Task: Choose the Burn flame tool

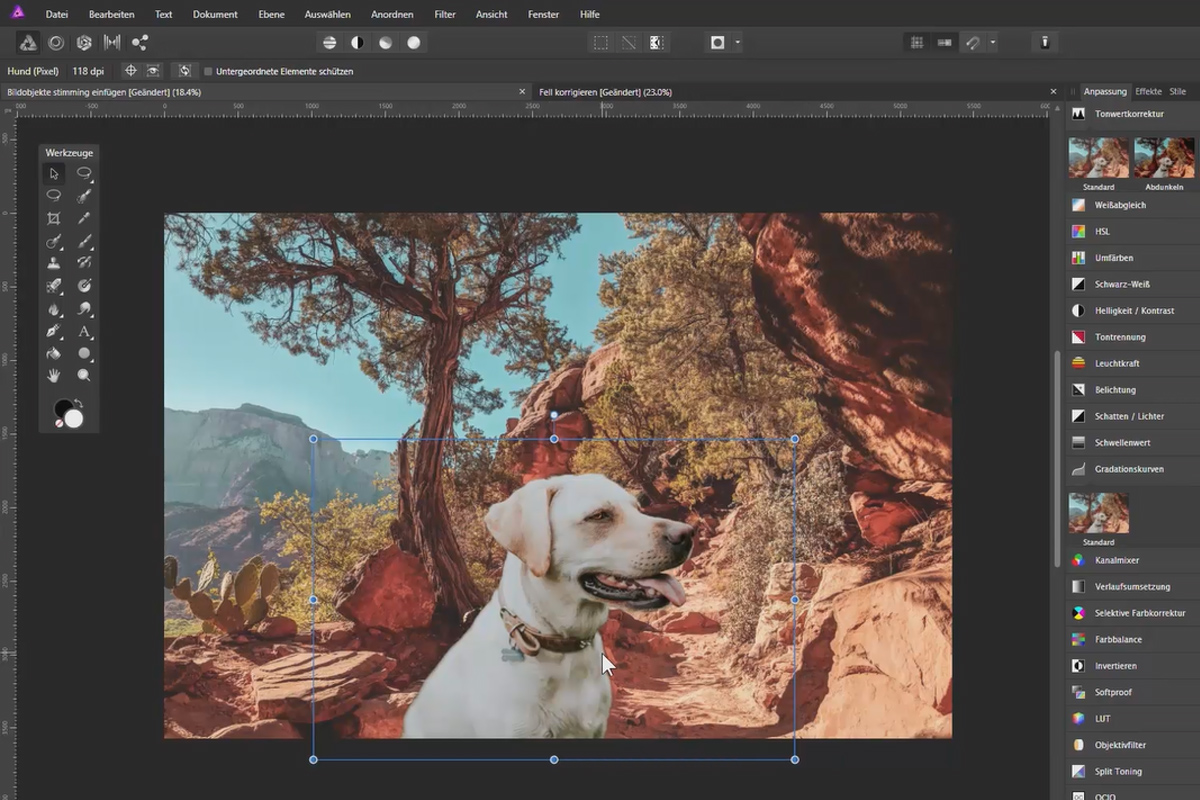Action: [x=54, y=309]
